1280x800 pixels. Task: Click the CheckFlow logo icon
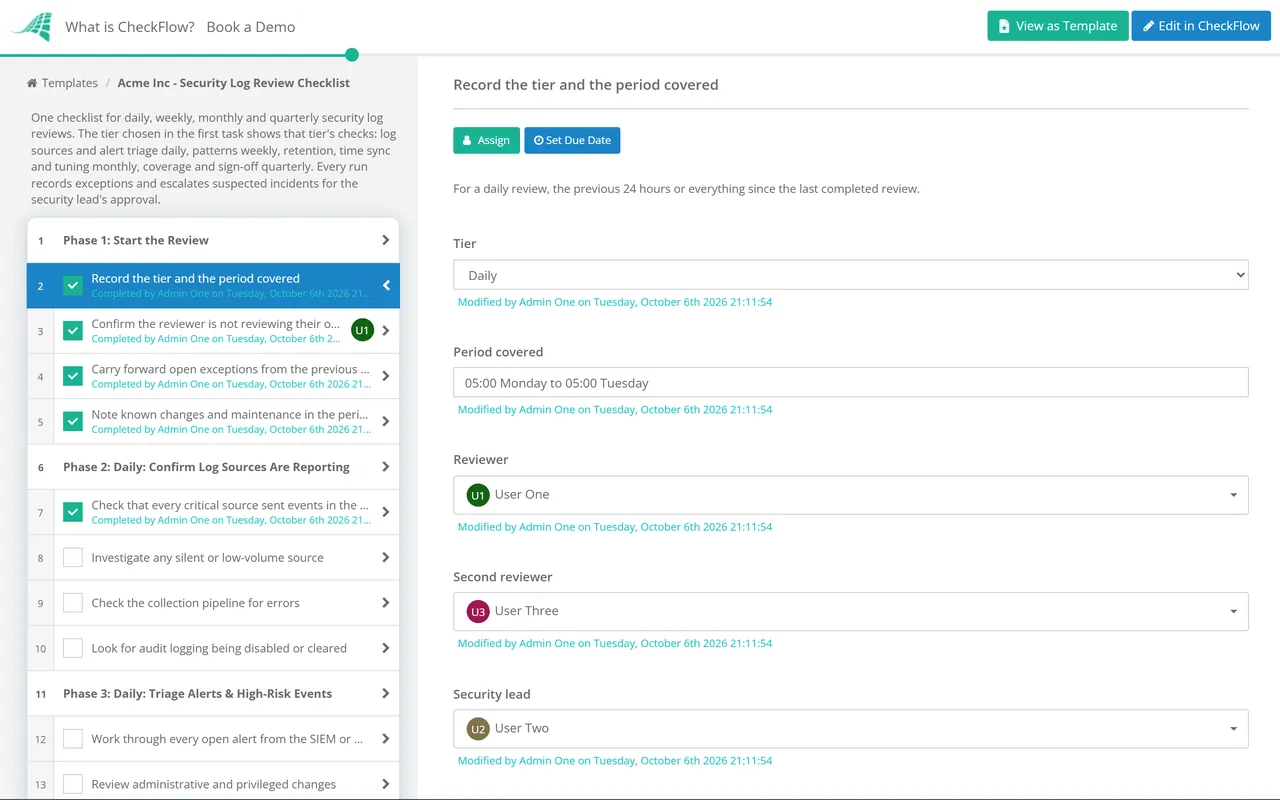[x=33, y=26]
